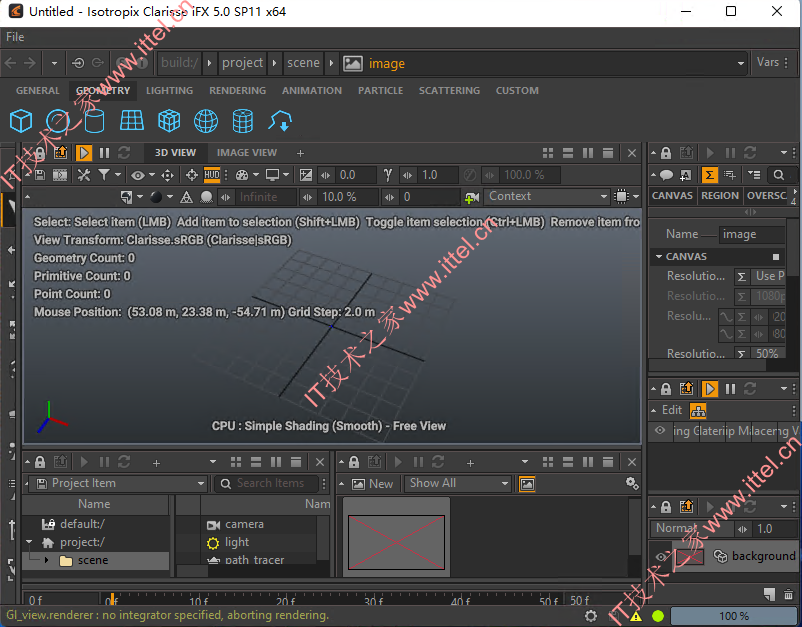Toggle the lock on the 3D View panel
Viewport: 802px width, 627px height.
pyautogui.click(x=40, y=153)
